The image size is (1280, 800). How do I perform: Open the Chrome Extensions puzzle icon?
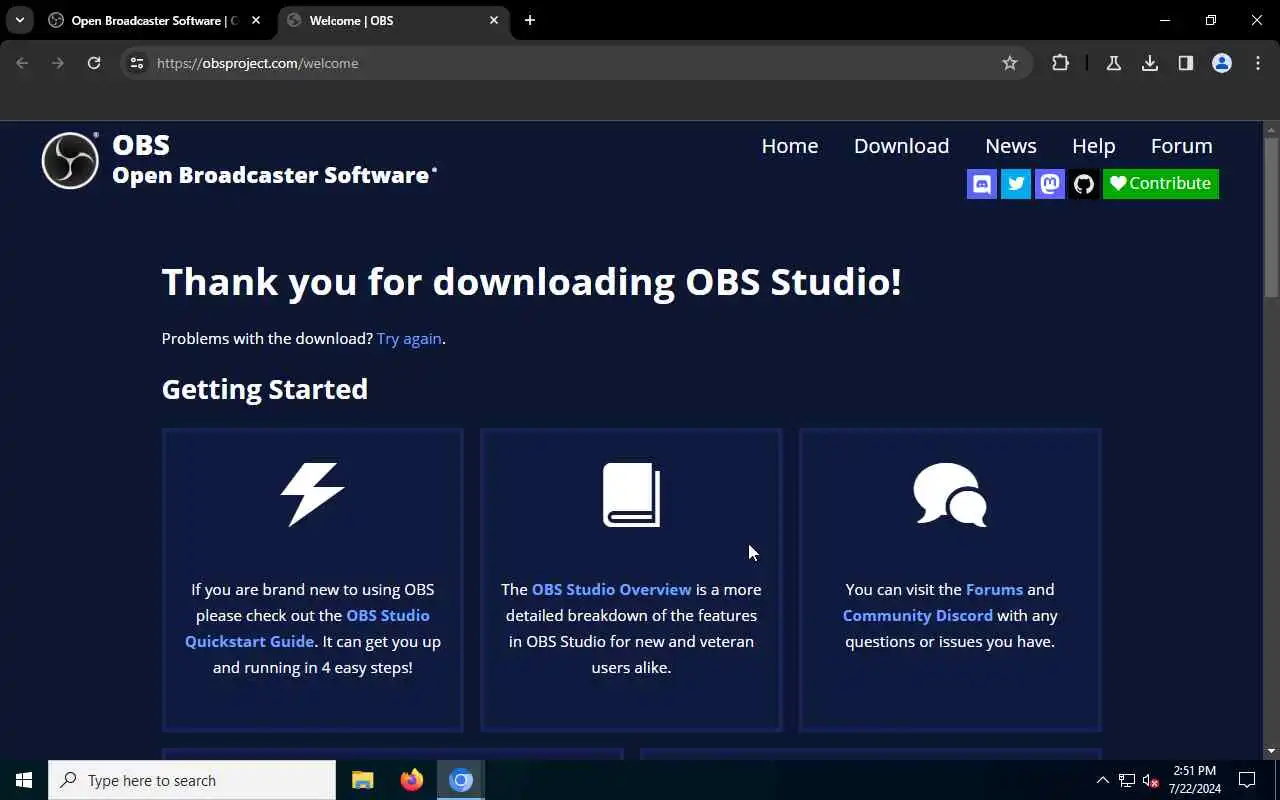[x=1060, y=63]
